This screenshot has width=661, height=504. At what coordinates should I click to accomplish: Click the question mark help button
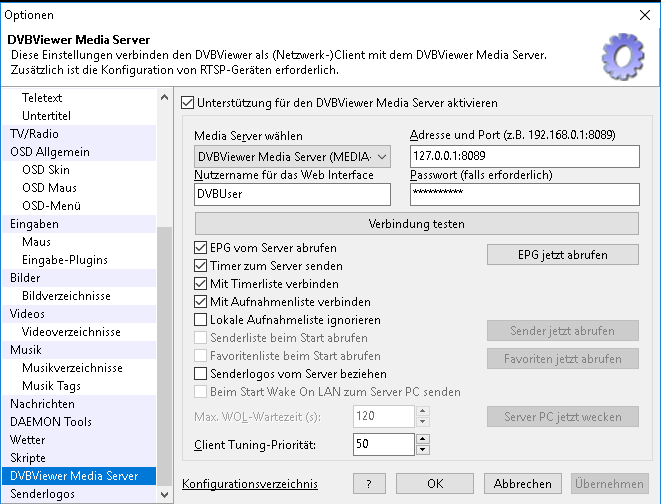tap(369, 484)
